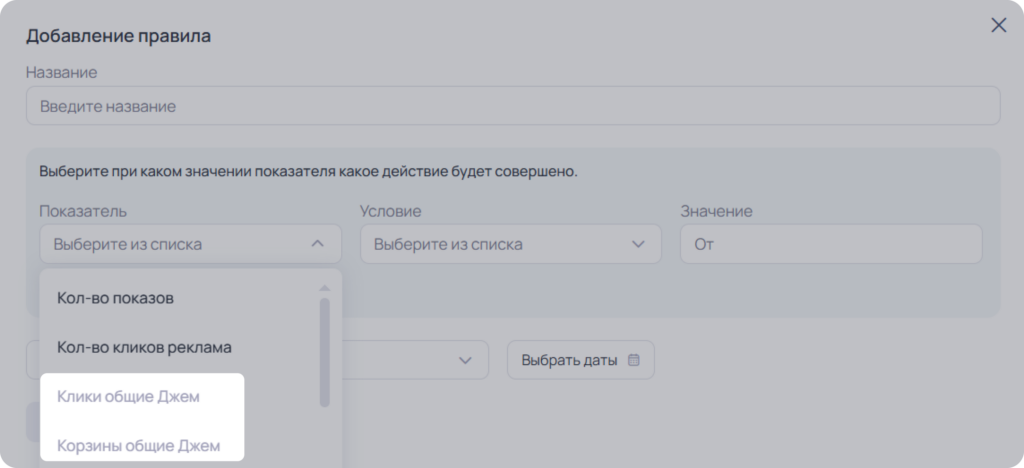Click the Введите название input field
The width and height of the screenshot is (1024, 468).
click(513, 106)
